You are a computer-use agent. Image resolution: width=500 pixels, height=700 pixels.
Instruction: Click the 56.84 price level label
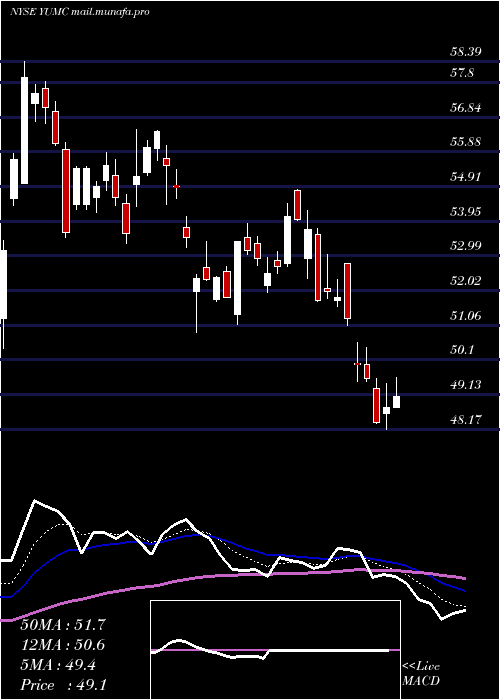pyautogui.click(x=466, y=108)
